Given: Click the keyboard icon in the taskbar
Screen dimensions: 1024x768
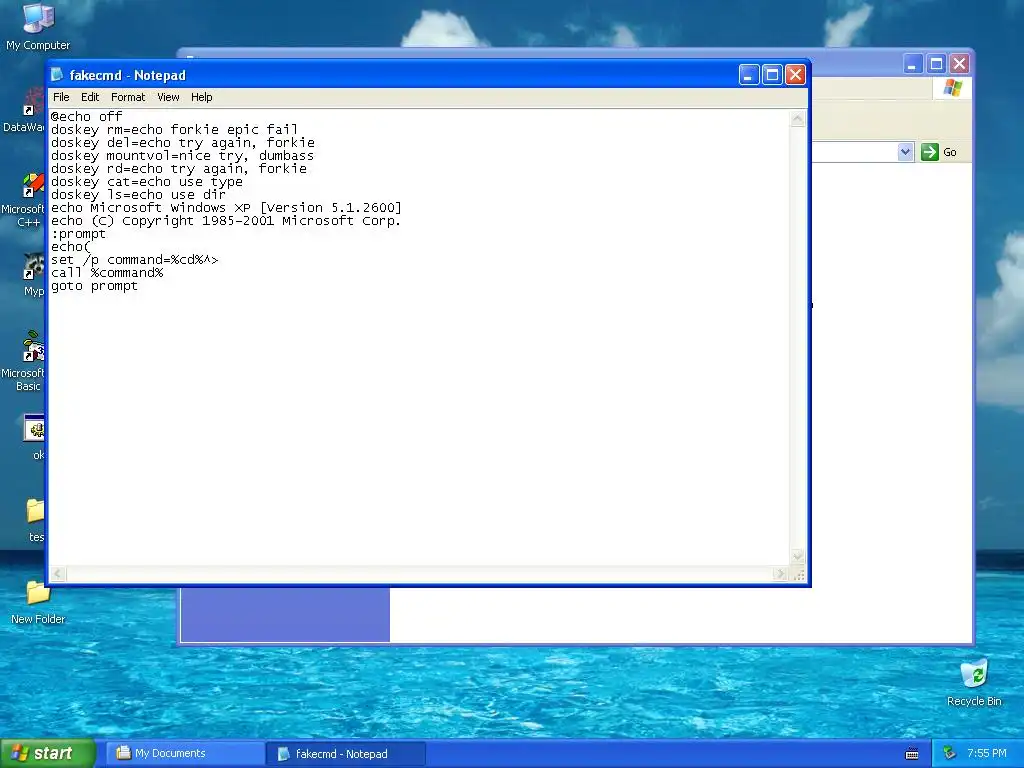Looking at the screenshot, I should point(912,754).
